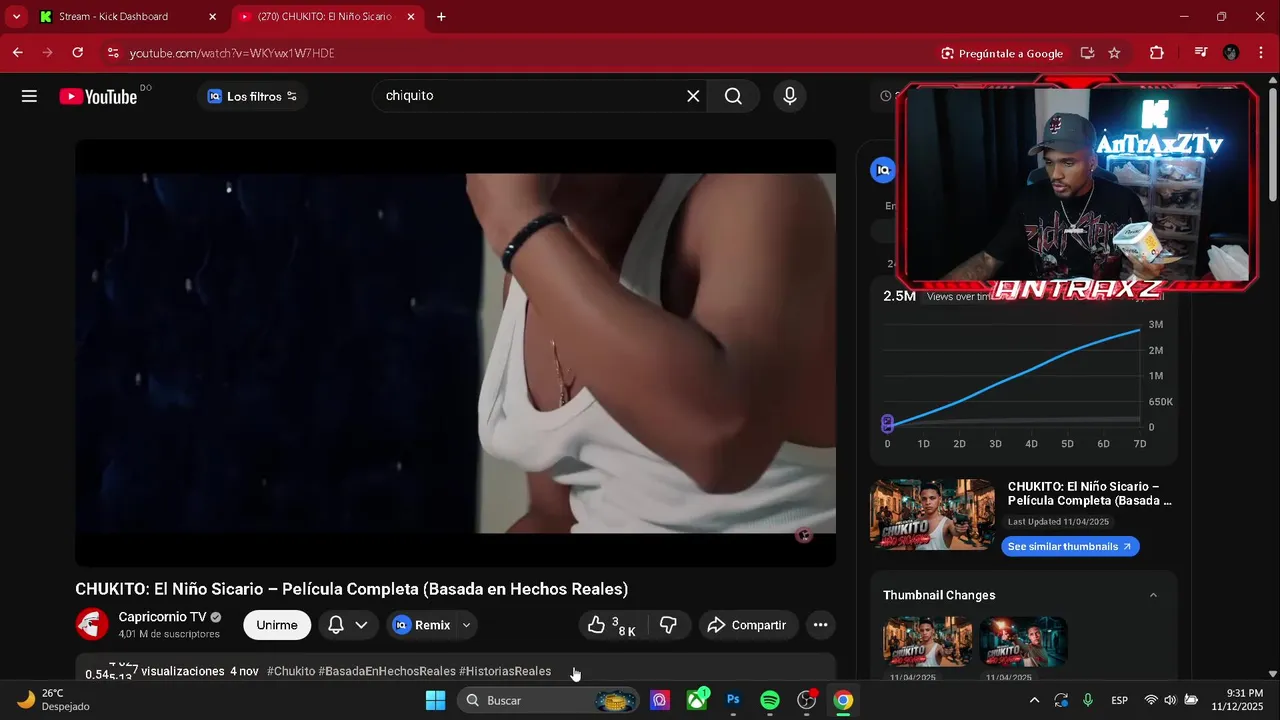The image size is (1280, 720).
Task: Select the CHUKITO El Niño Sicario tab
Action: pos(326,17)
